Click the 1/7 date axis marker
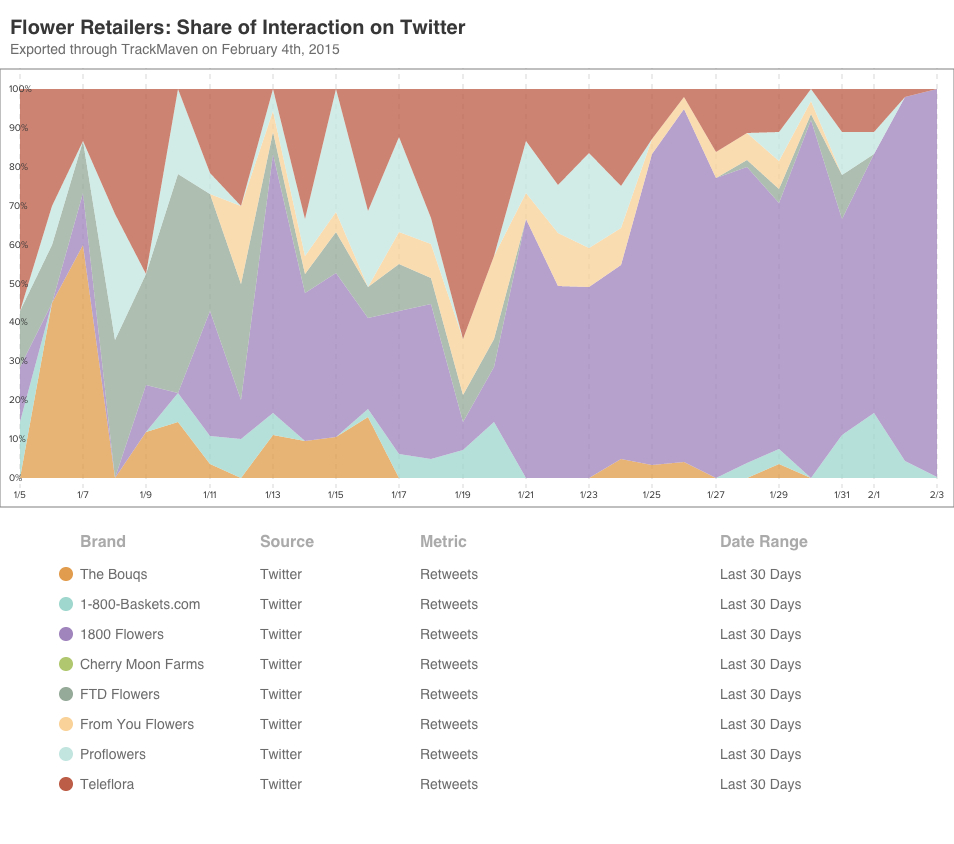This screenshot has width=954, height=844. coord(82,494)
